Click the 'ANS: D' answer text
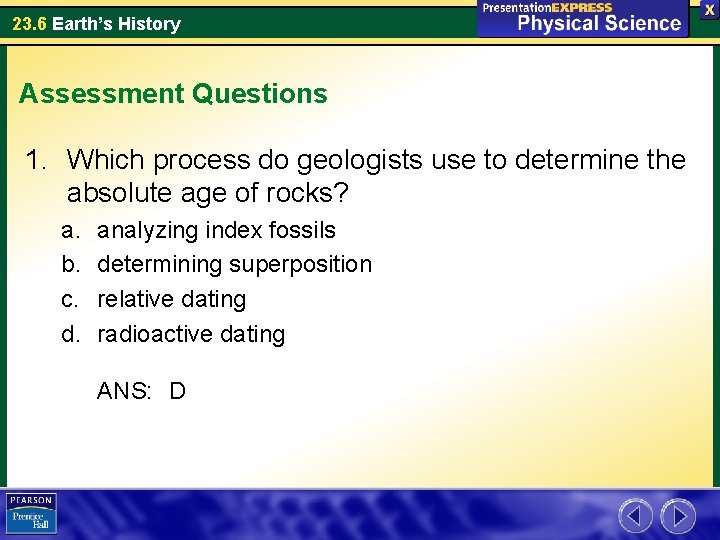720x540 pixels. (141, 391)
